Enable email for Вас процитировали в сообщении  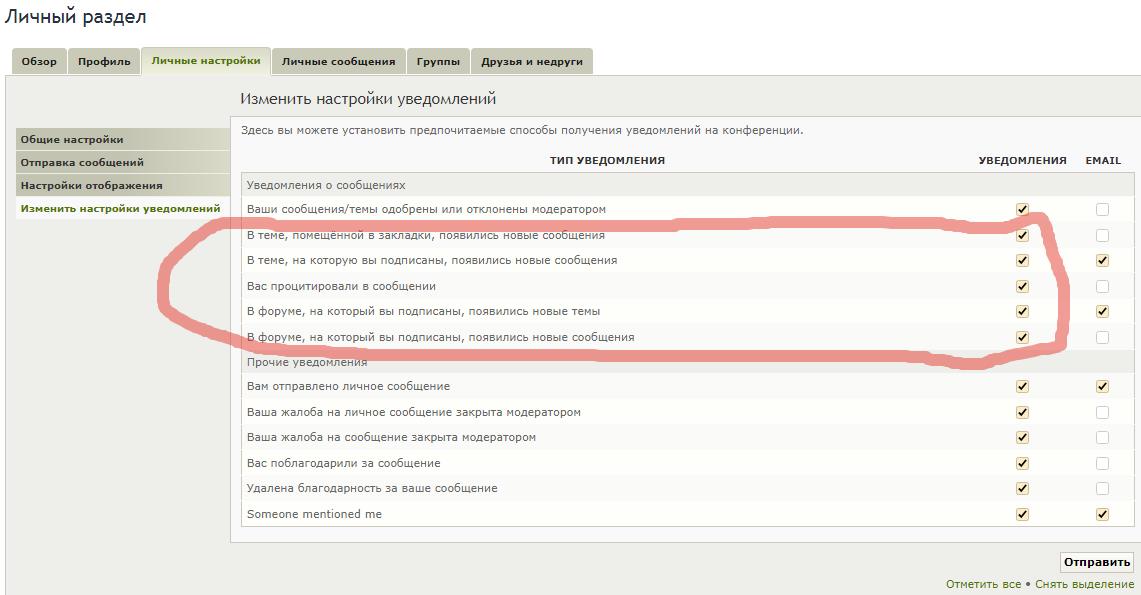pyautogui.click(x=1102, y=286)
